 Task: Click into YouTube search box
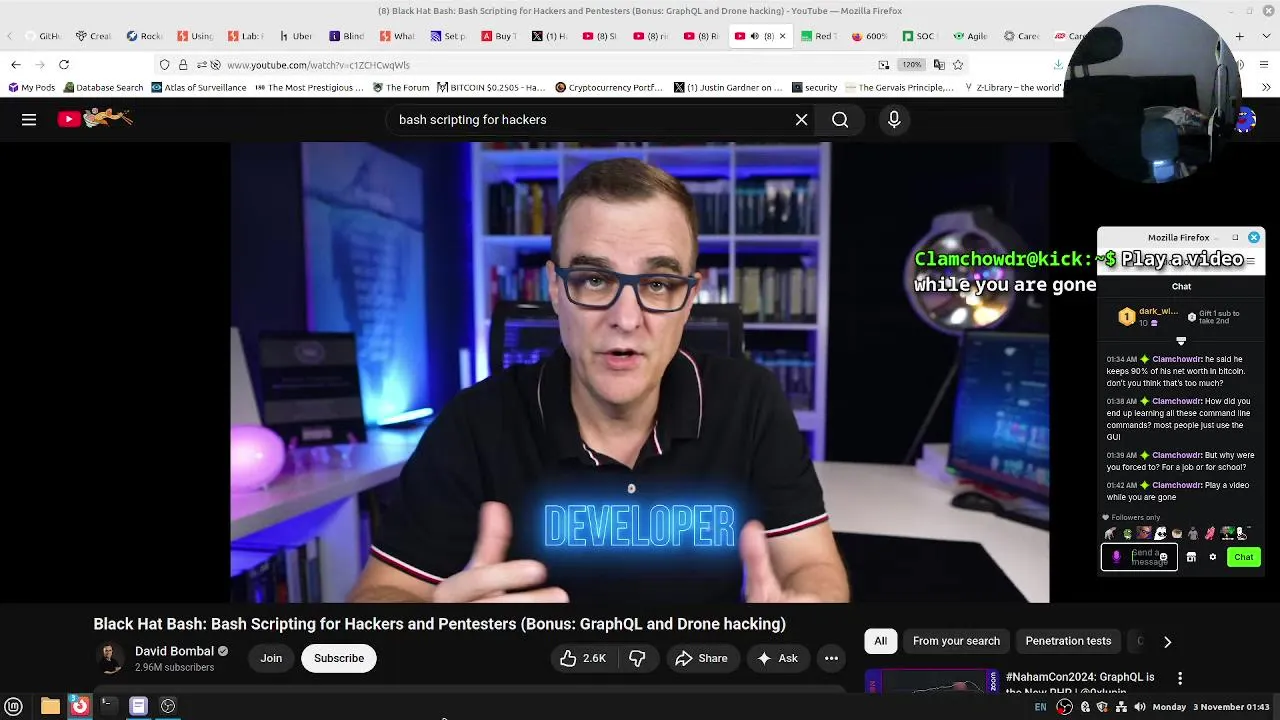tap(590, 120)
